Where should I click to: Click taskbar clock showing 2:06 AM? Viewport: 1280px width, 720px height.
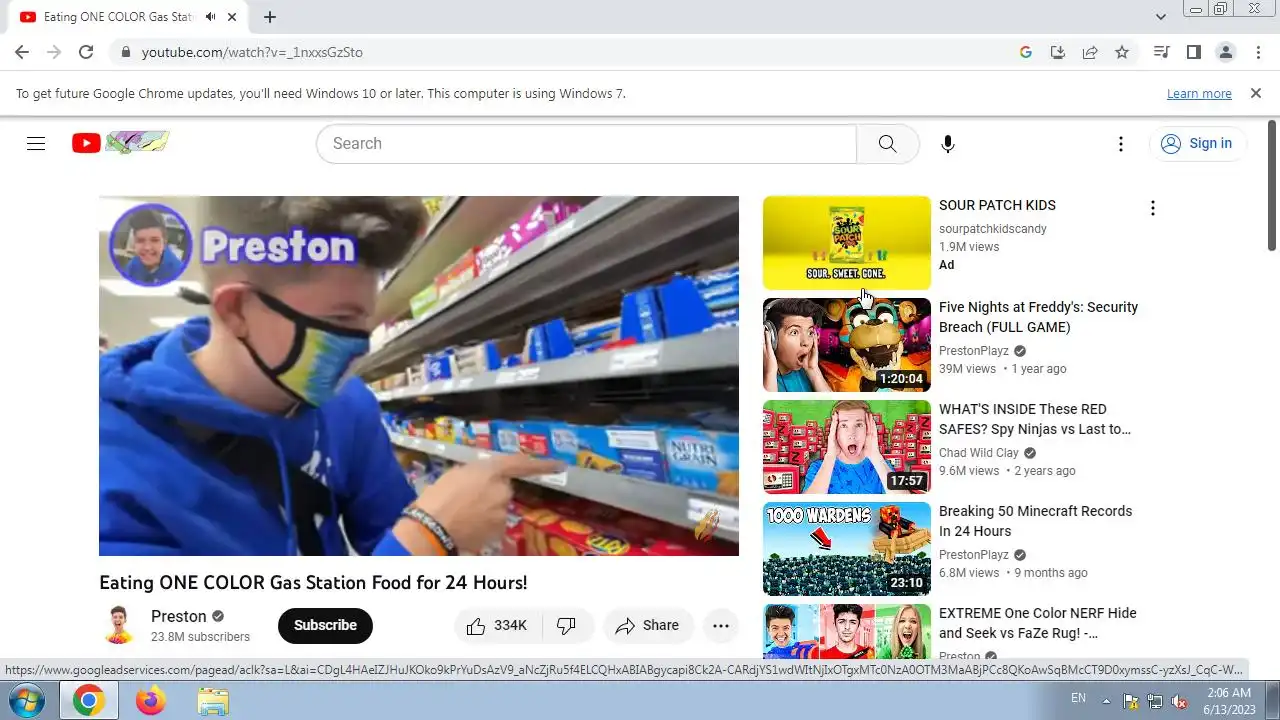click(1228, 701)
